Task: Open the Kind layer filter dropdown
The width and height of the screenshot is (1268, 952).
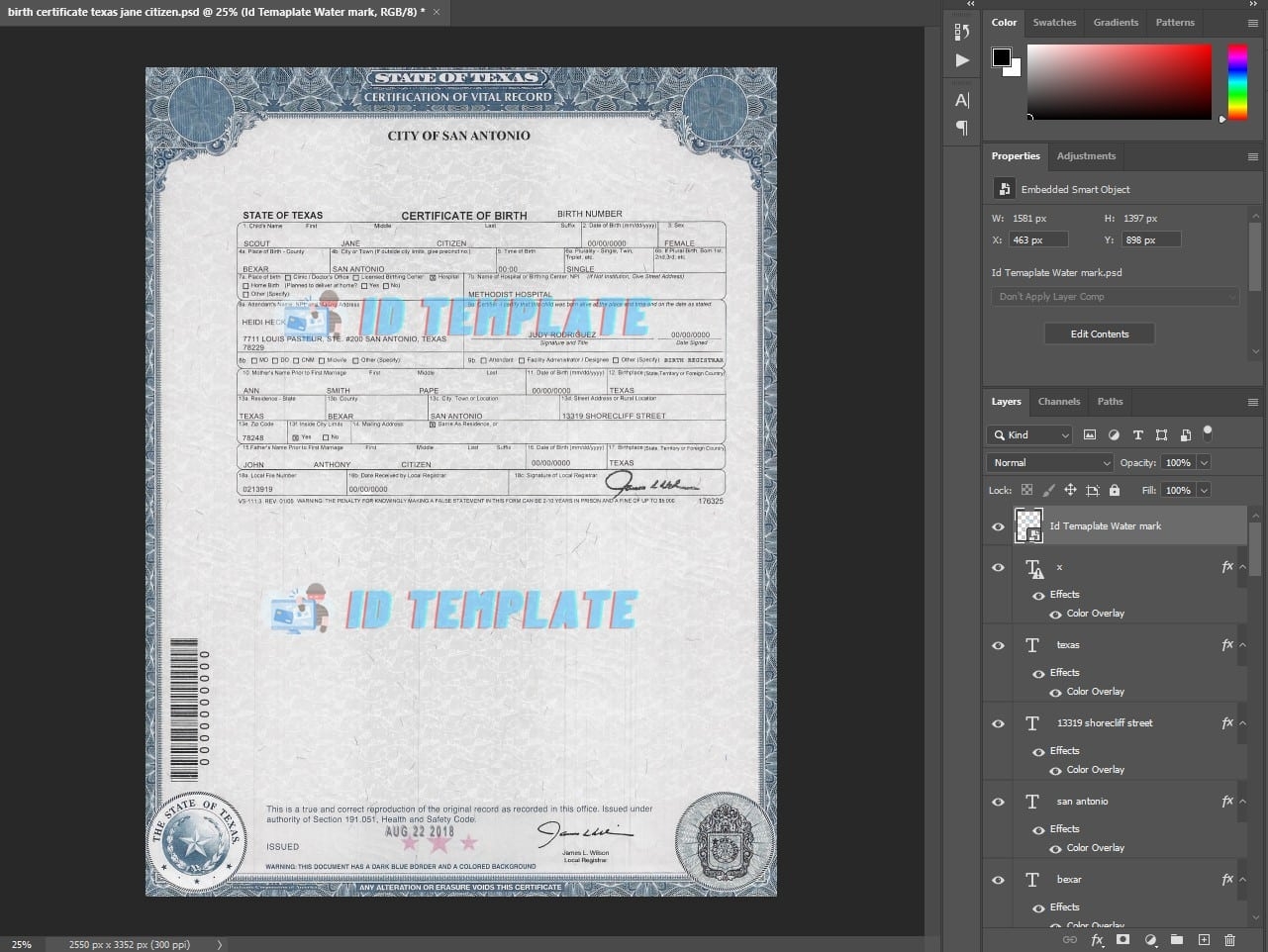Action: click(1030, 434)
